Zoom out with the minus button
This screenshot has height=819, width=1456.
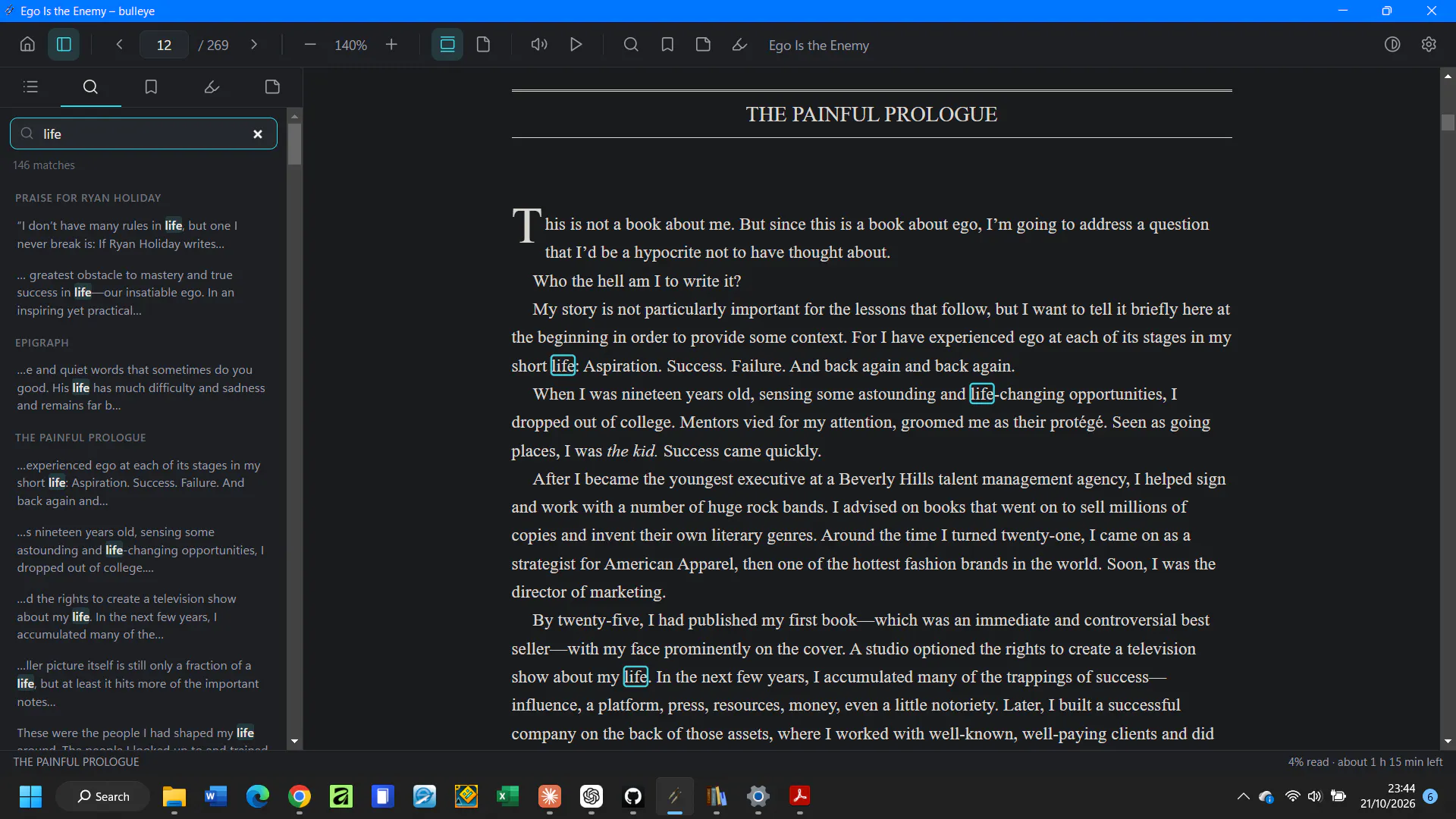click(310, 45)
